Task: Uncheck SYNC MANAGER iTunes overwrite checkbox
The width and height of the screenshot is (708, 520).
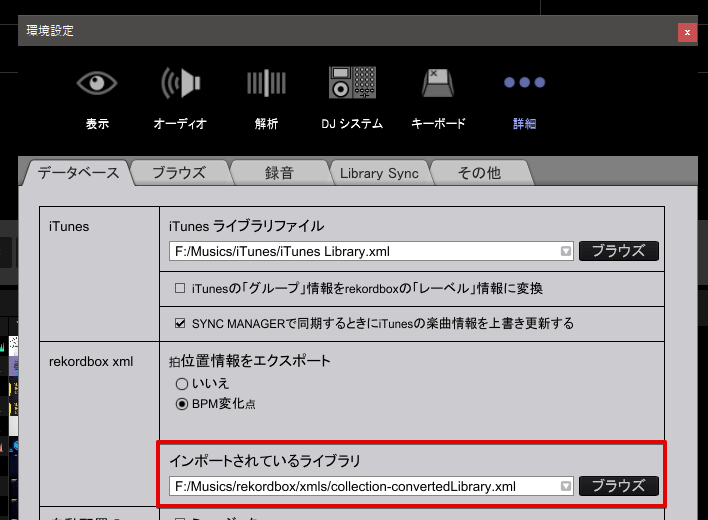Action: tap(180, 323)
